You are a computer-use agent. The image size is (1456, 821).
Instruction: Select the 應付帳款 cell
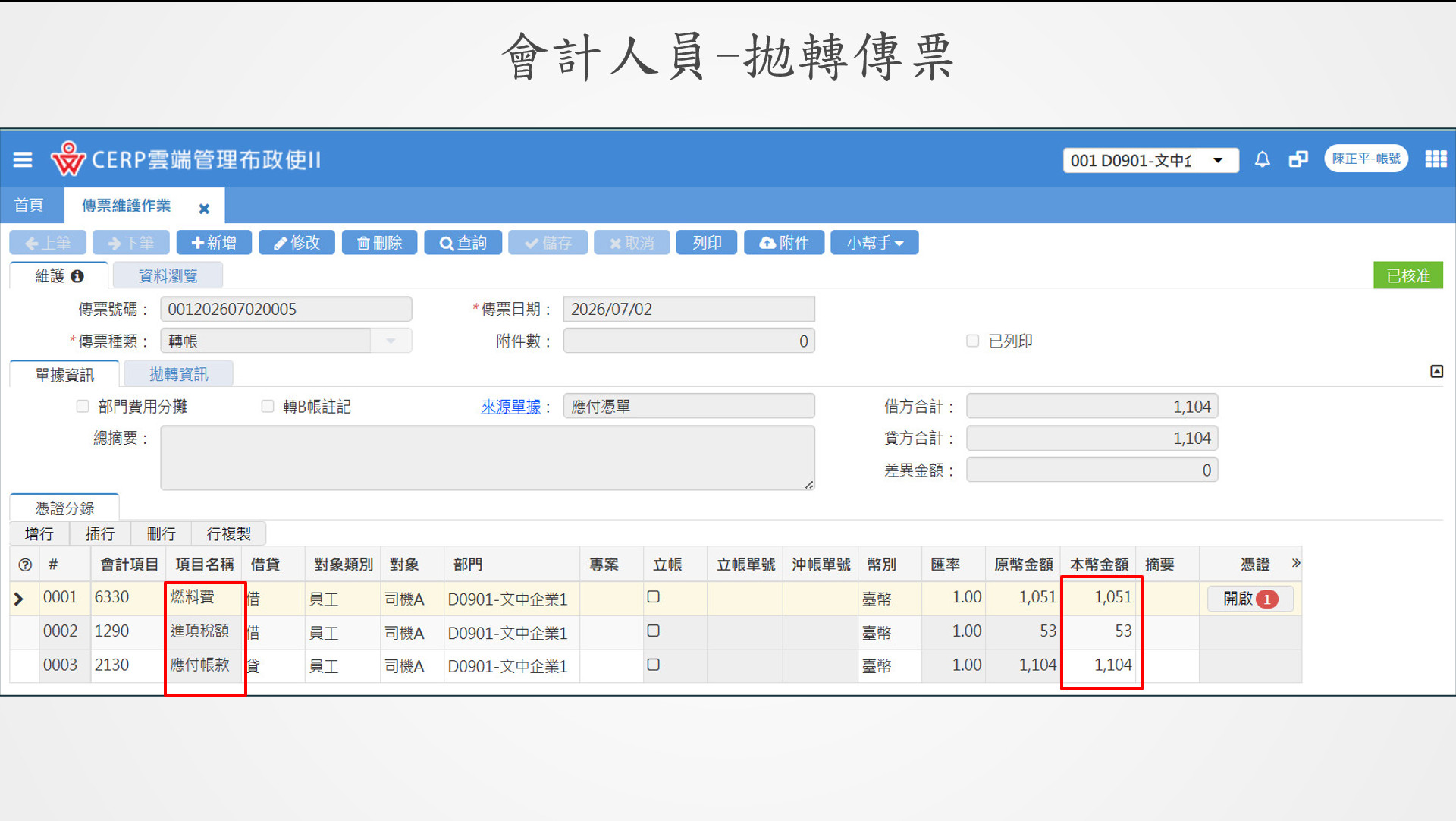(x=205, y=665)
